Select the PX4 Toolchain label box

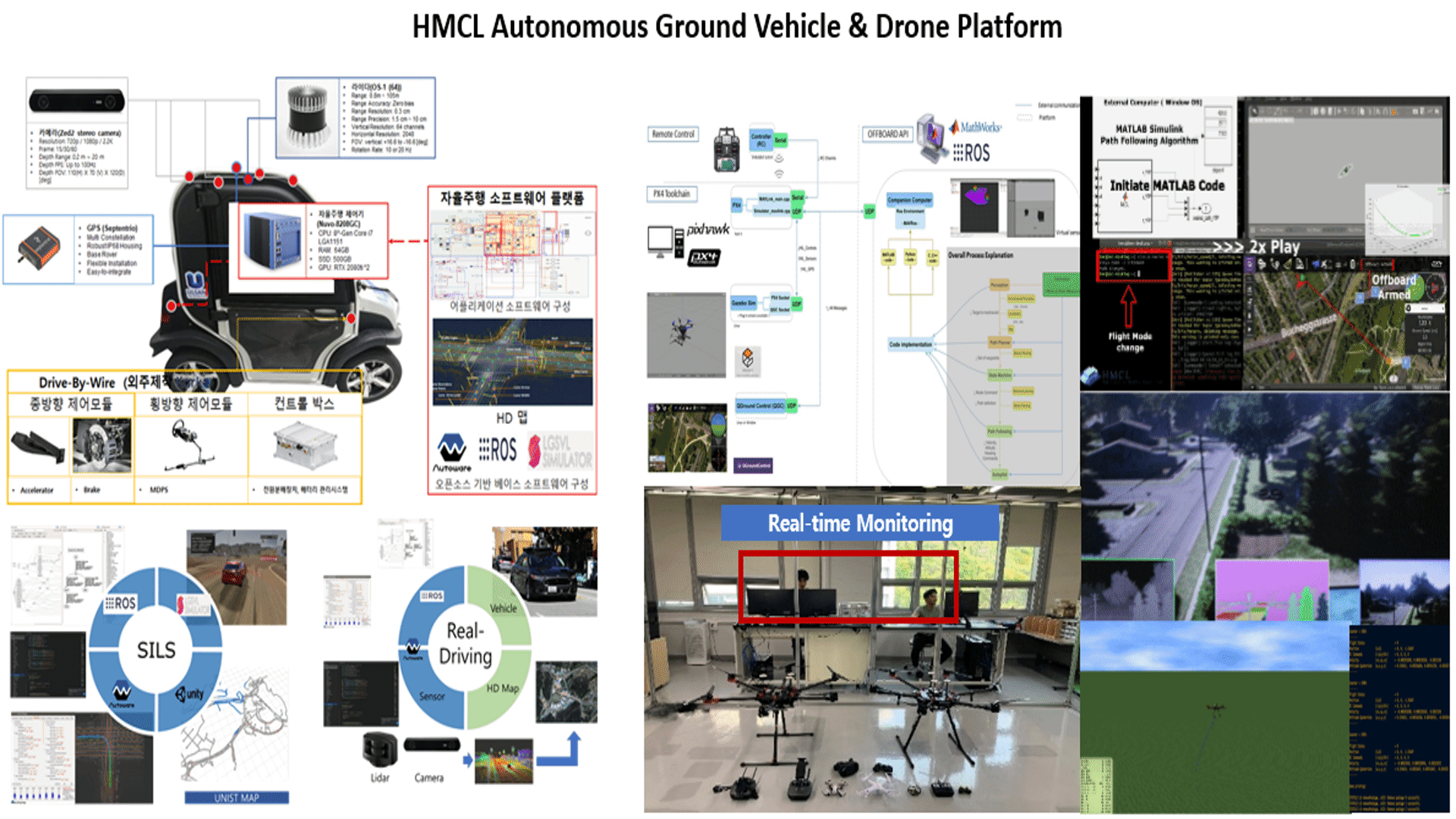tap(672, 194)
